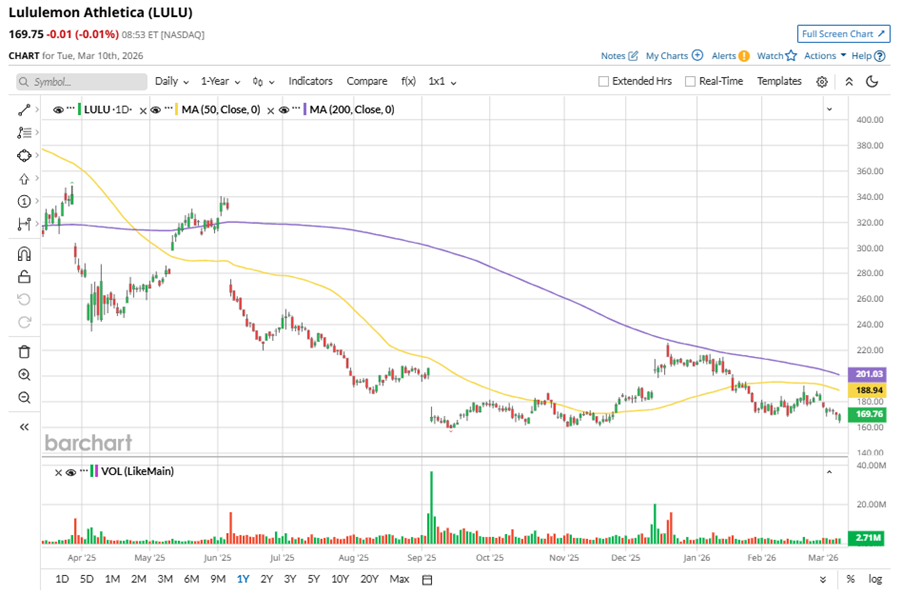Click the collapse toolbar double-up arrow
This screenshot has width=902, height=595.
pyautogui.click(x=849, y=82)
